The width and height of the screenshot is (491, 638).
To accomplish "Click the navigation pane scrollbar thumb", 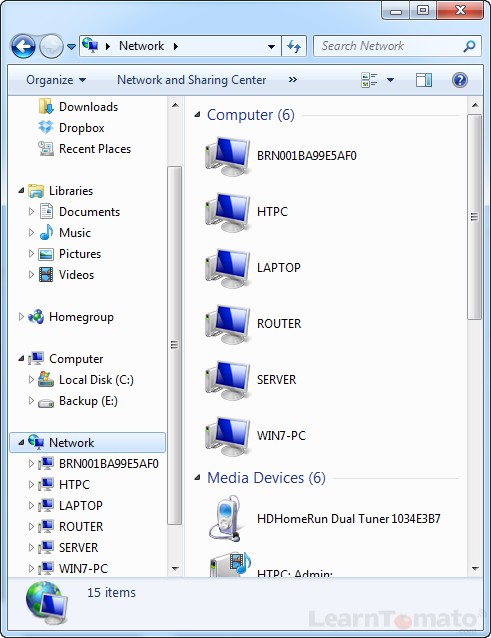I will pos(175,345).
